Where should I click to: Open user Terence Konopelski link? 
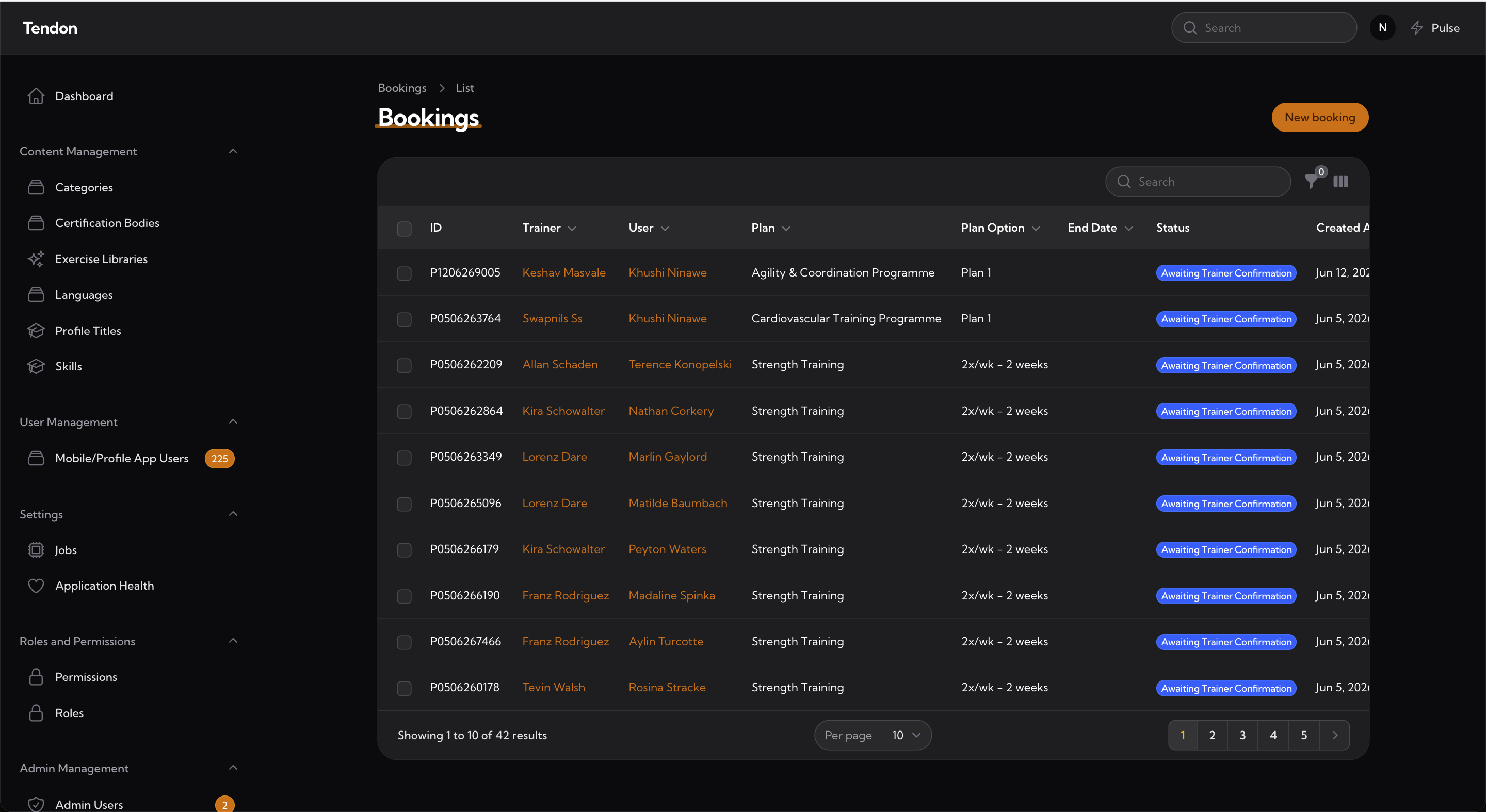(x=680, y=365)
